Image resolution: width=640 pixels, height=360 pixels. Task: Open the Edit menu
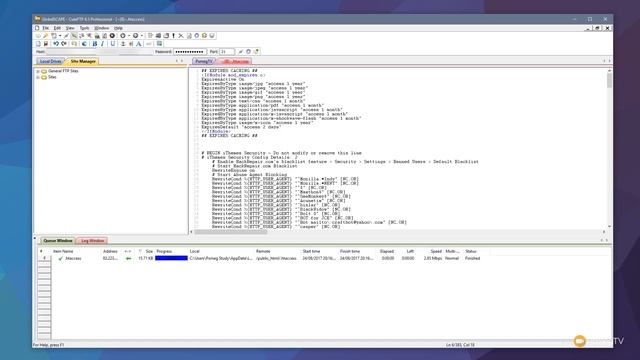tap(57, 28)
